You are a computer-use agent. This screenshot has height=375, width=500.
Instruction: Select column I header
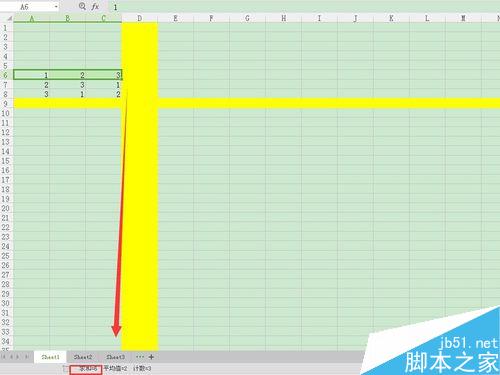320,18
